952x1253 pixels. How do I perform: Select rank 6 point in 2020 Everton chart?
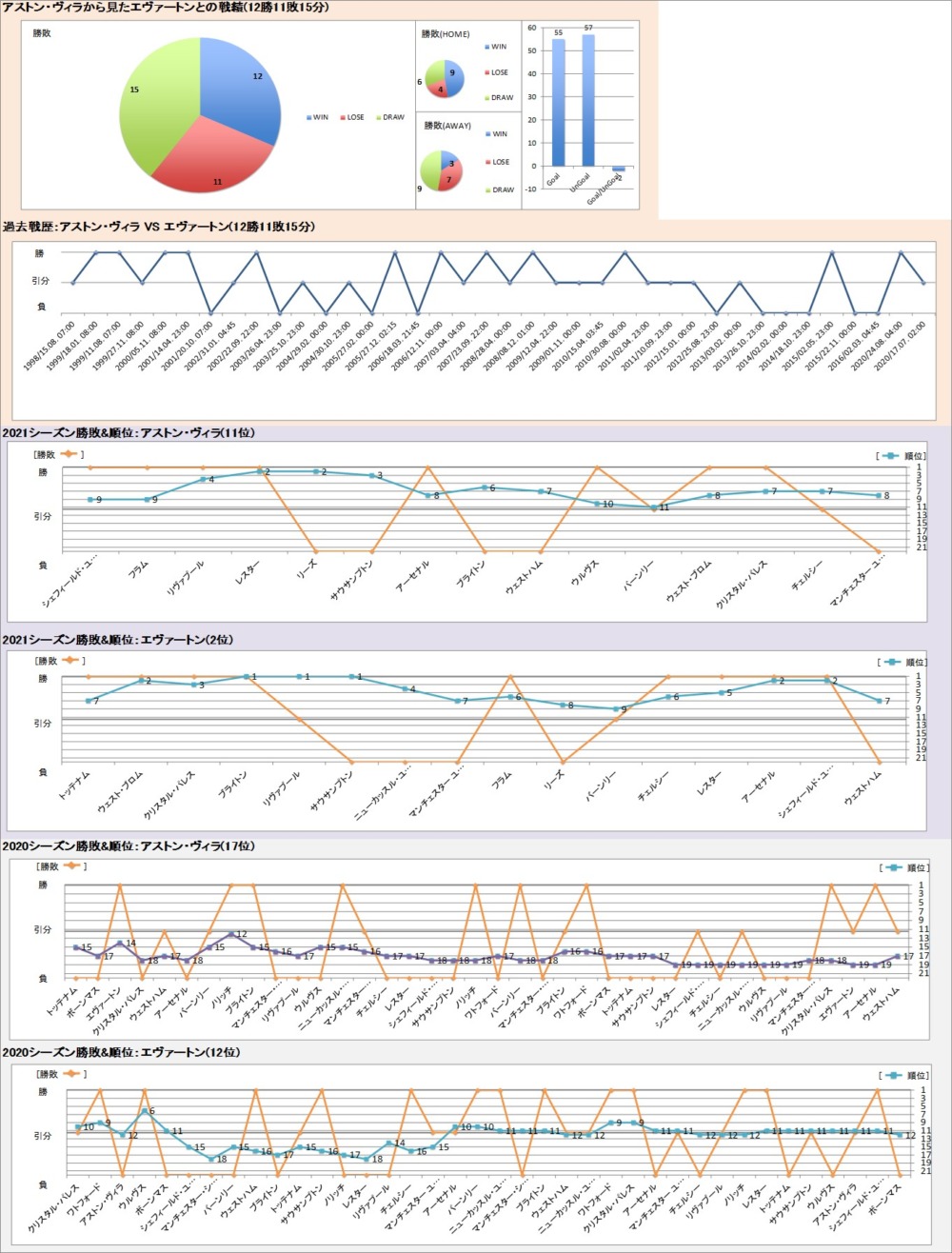[x=144, y=1110]
